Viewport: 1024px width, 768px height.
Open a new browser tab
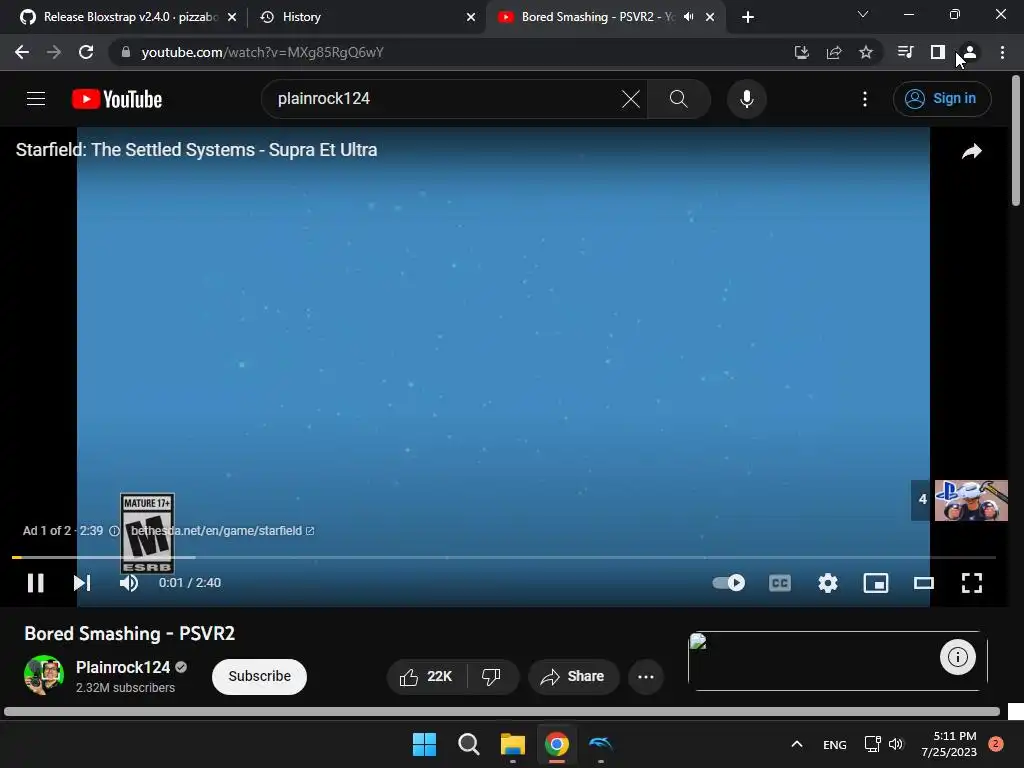(748, 17)
